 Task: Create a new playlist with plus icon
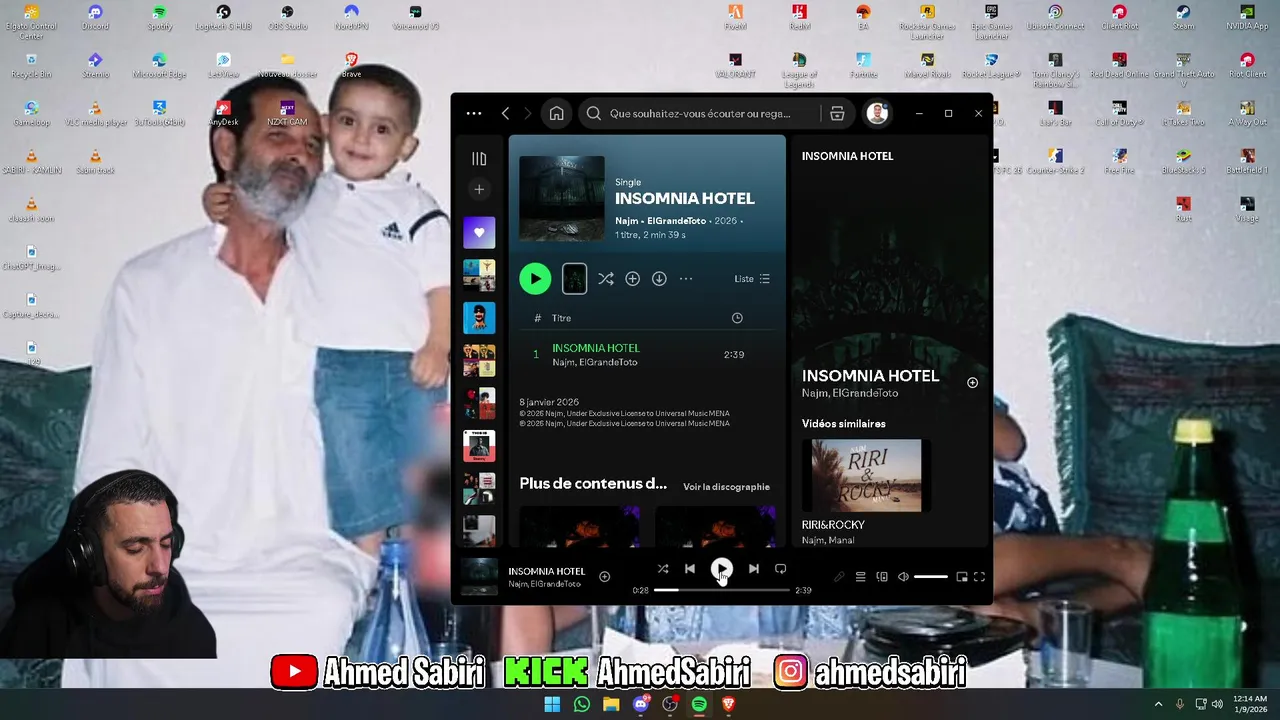click(x=479, y=189)
